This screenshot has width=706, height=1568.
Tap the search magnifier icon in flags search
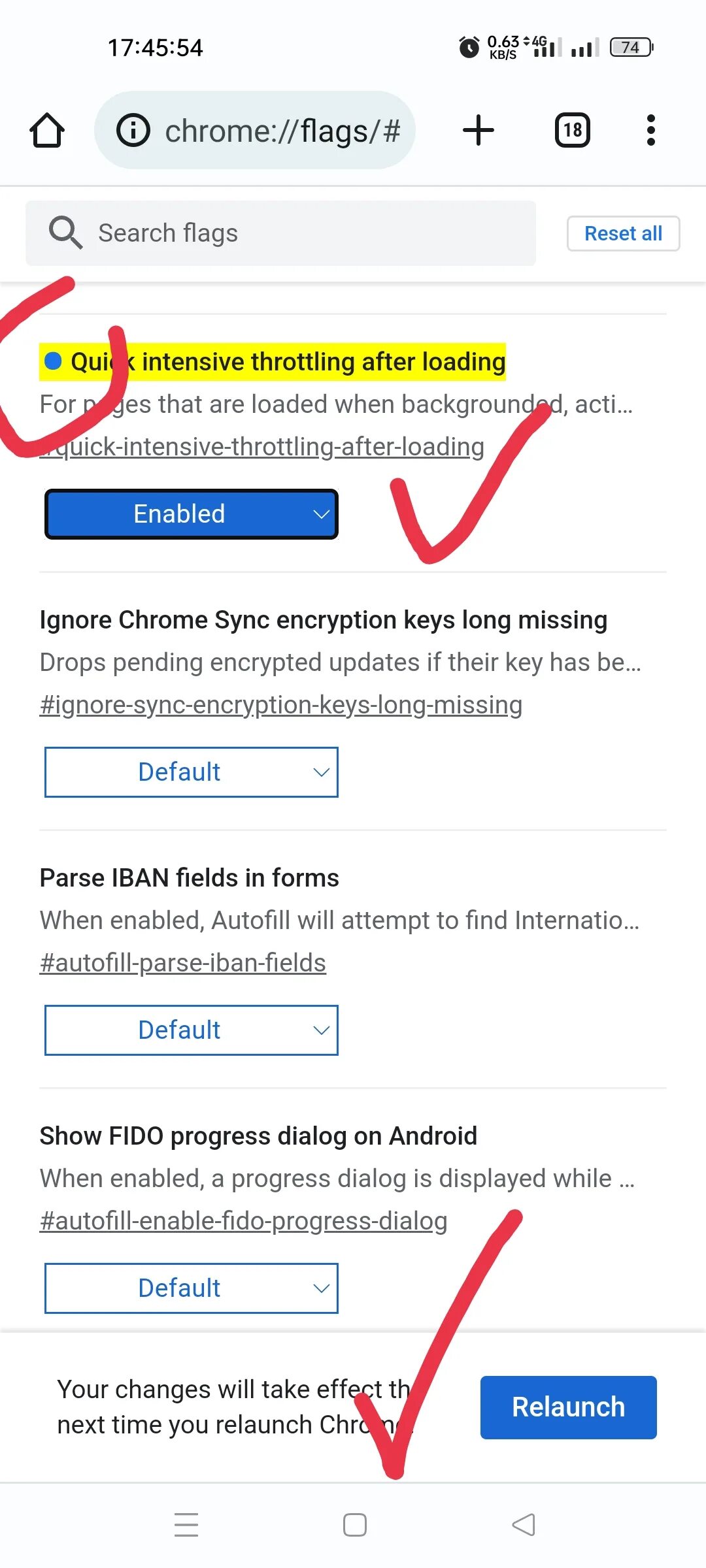coord(65,233)
